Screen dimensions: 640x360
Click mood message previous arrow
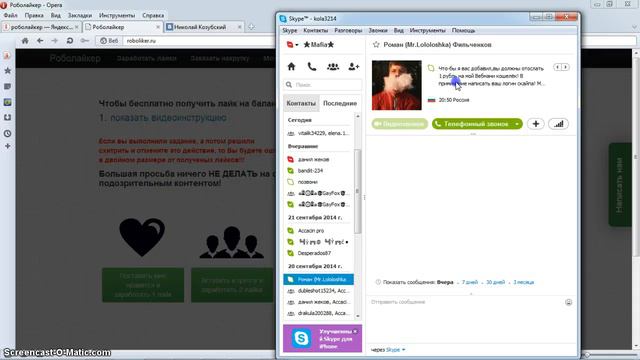click(557, 67)
